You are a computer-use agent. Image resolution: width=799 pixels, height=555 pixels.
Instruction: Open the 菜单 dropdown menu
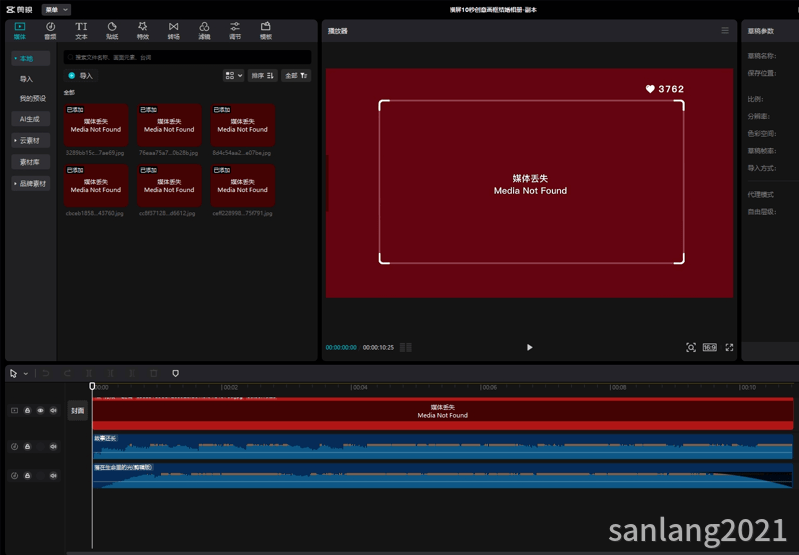tap(56, 10)
